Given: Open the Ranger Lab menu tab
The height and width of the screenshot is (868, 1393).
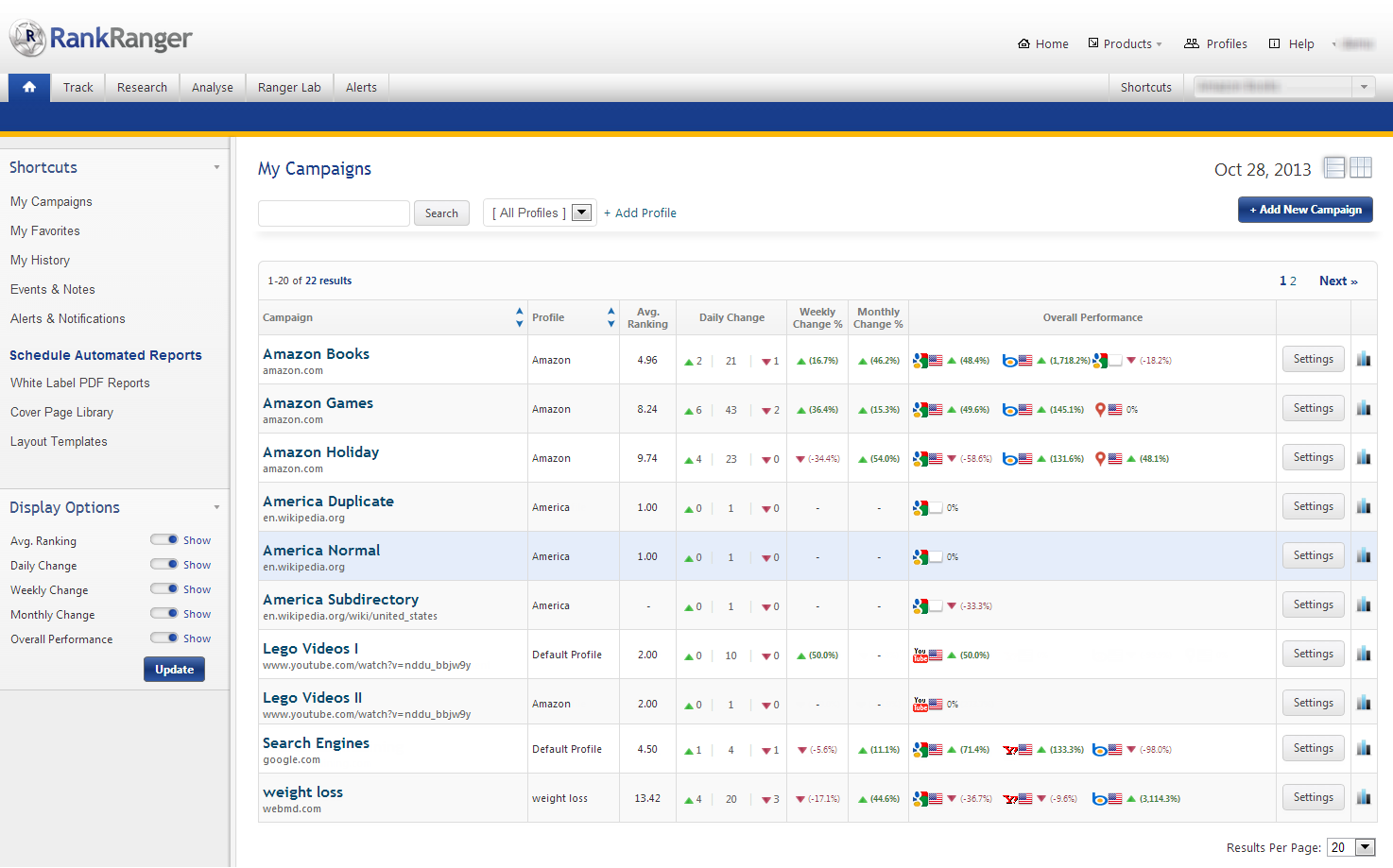Looking at the screenshot, I should [x=289, y=87].
